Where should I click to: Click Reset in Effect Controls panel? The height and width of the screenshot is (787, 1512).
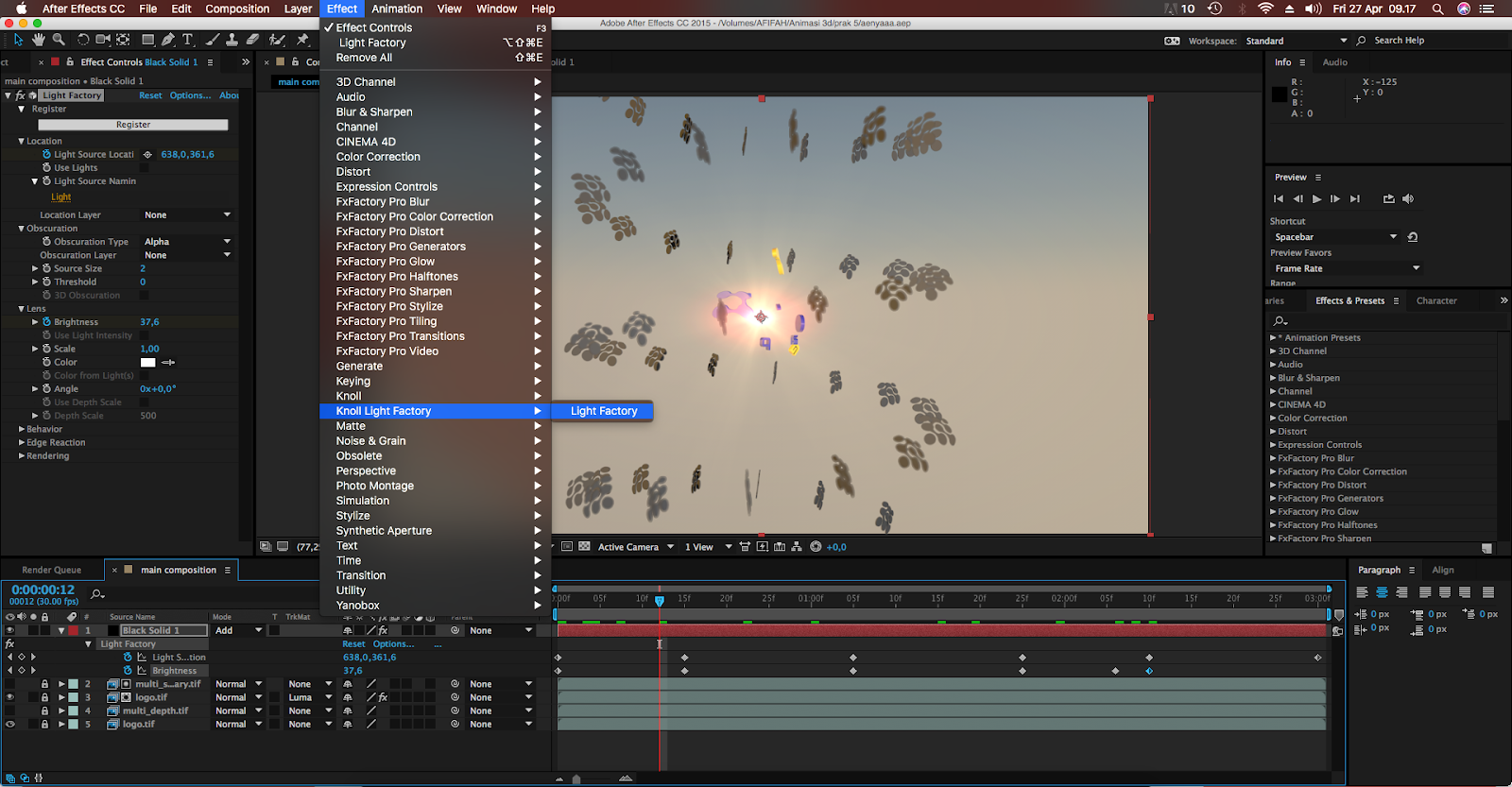tap(150, 95)
